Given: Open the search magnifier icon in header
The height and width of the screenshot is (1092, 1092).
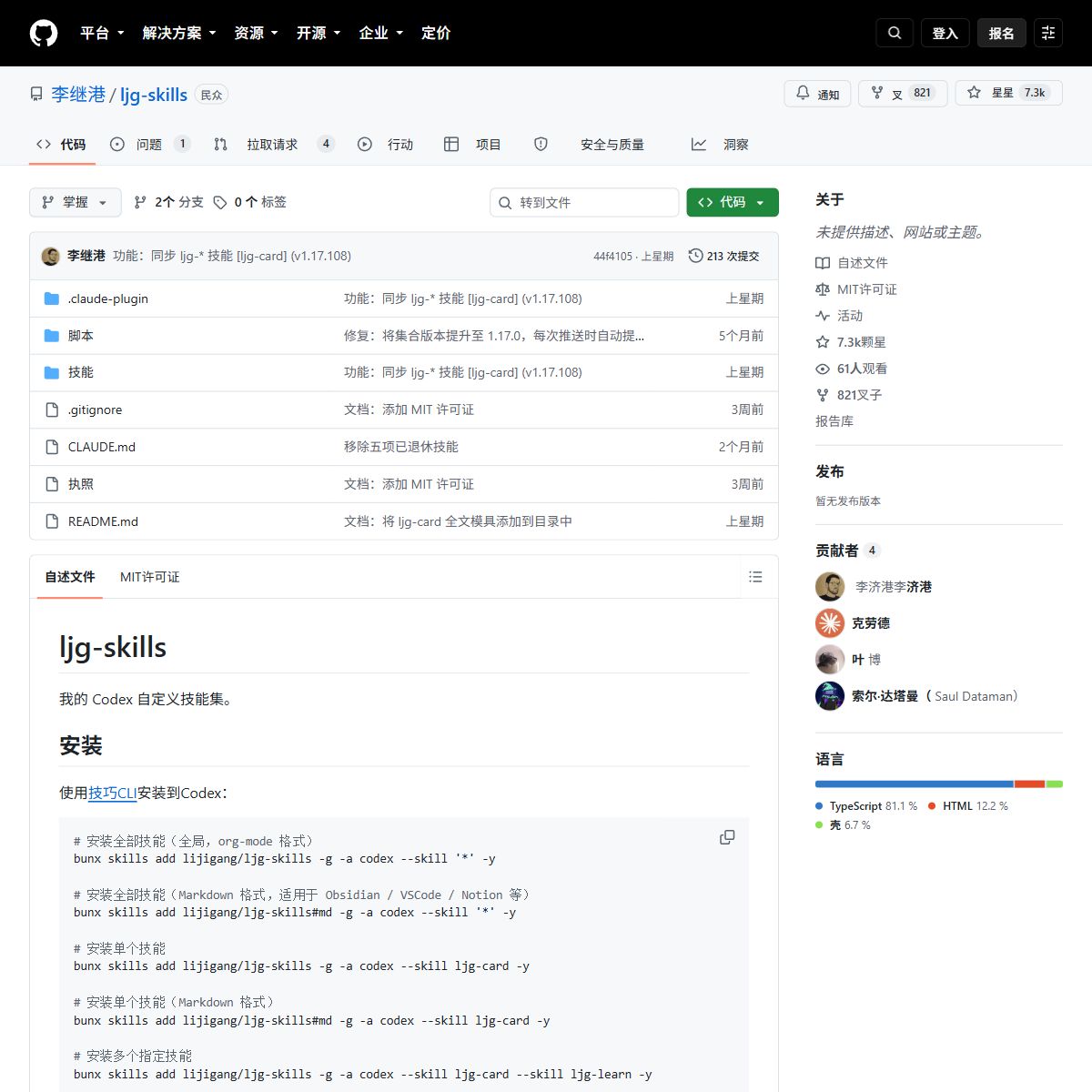Looking at the screenshot, I should point(895,33).
